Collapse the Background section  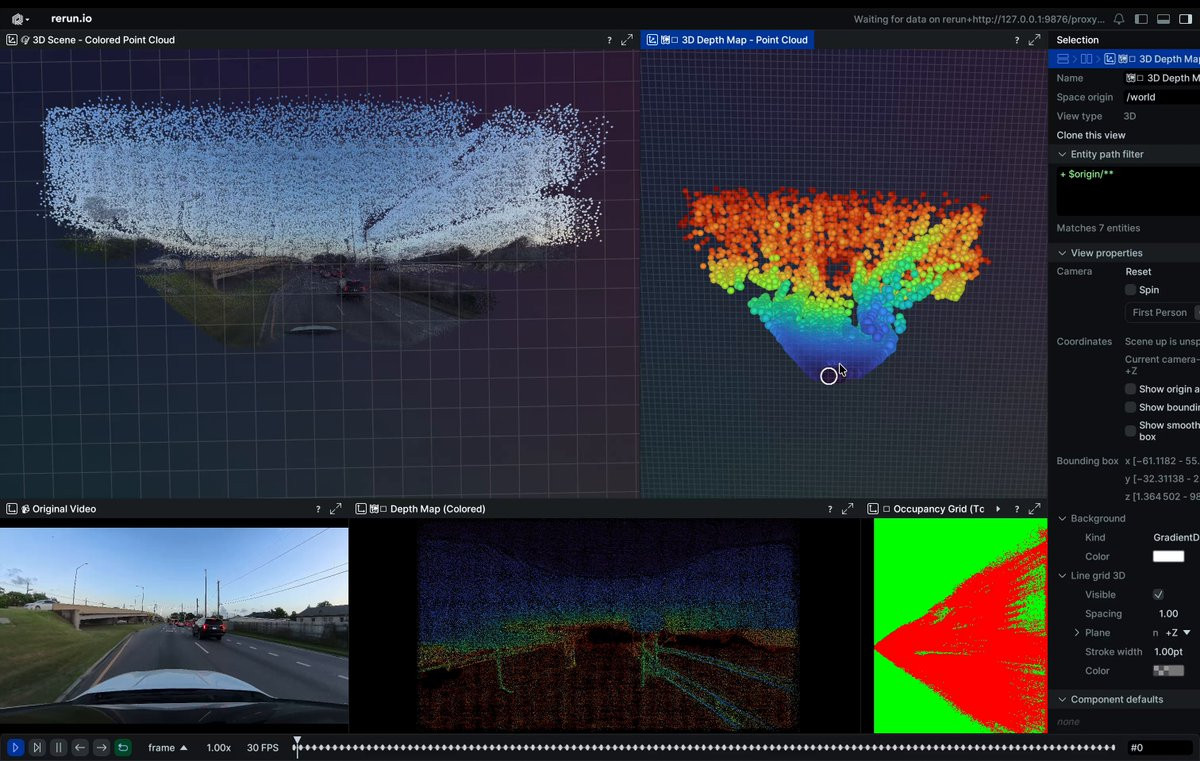1063,518
